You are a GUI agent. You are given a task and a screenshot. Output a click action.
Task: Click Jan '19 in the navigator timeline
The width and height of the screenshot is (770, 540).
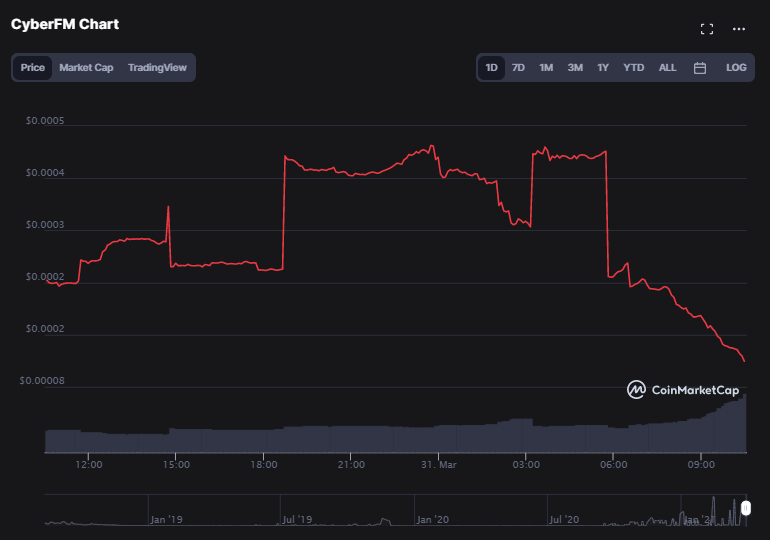coord(166,519)
